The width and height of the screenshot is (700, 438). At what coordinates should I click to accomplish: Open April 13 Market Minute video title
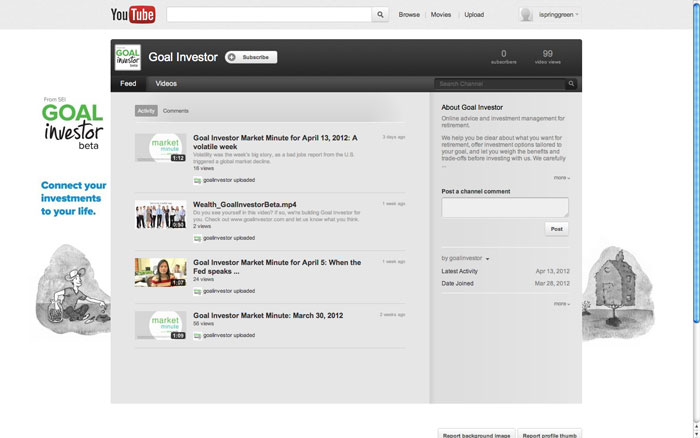[x=275, y=142]
